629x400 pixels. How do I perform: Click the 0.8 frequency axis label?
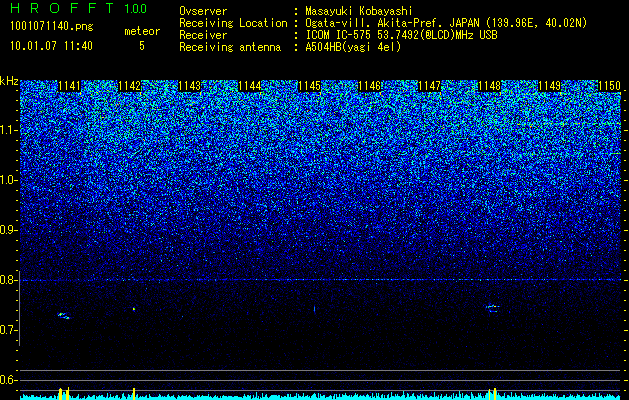[x=8, y=280]
